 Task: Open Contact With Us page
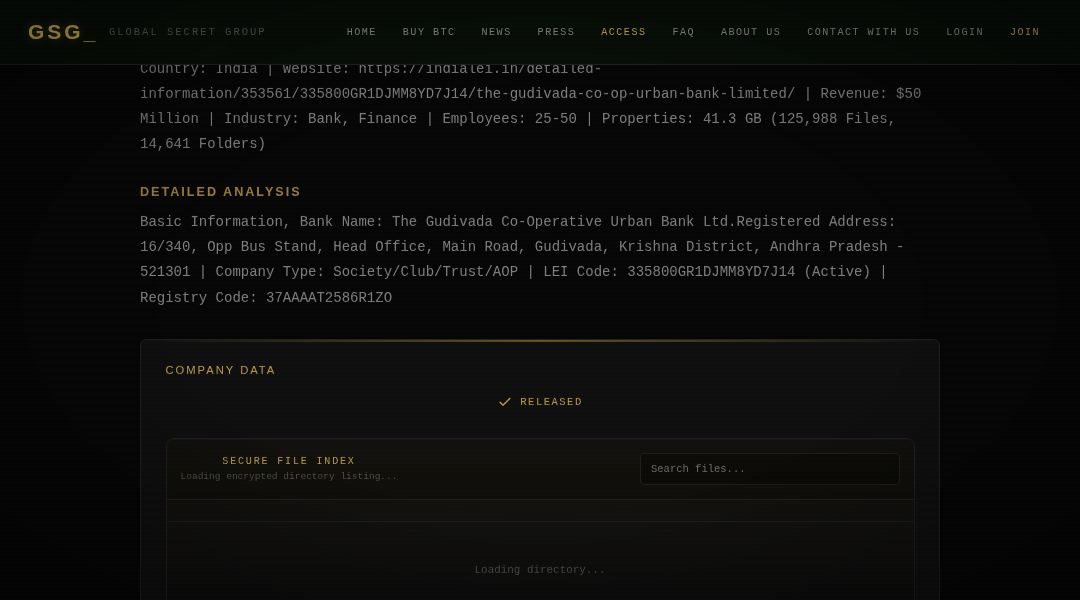tap(863, 32)
